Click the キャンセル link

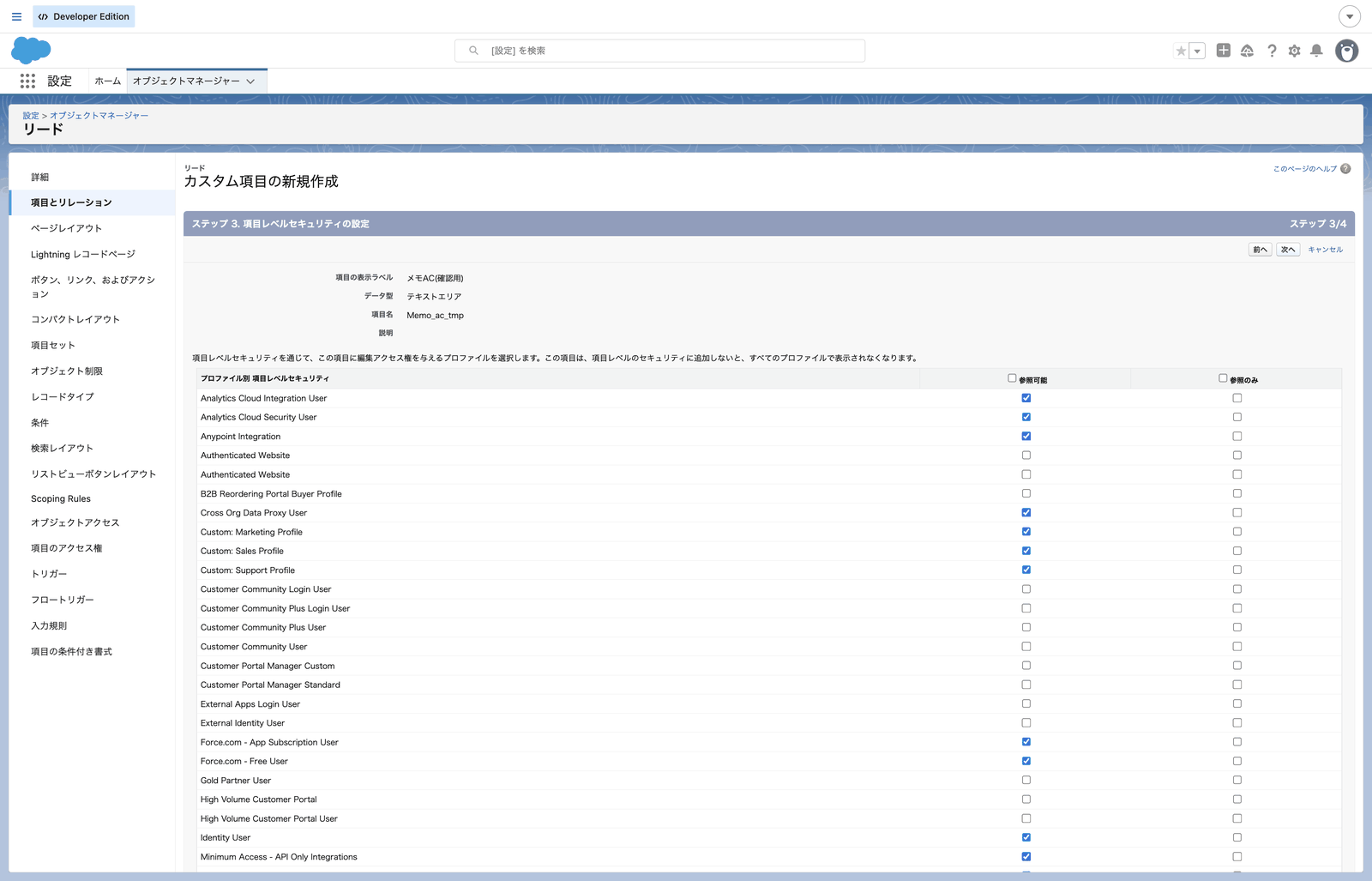[1325, 250]
